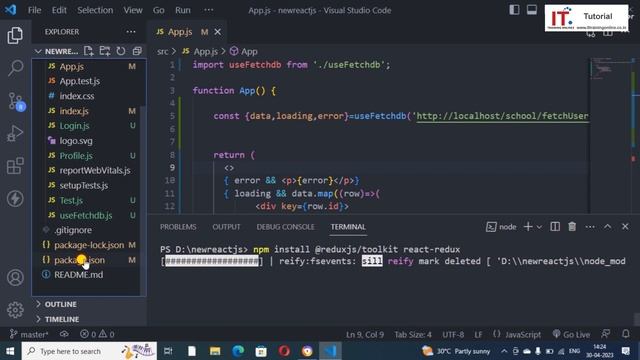The width and height of the screenshot is (640, 360).
Task: Open Login.js in Explorer
Action: click(x=74, y=126)
